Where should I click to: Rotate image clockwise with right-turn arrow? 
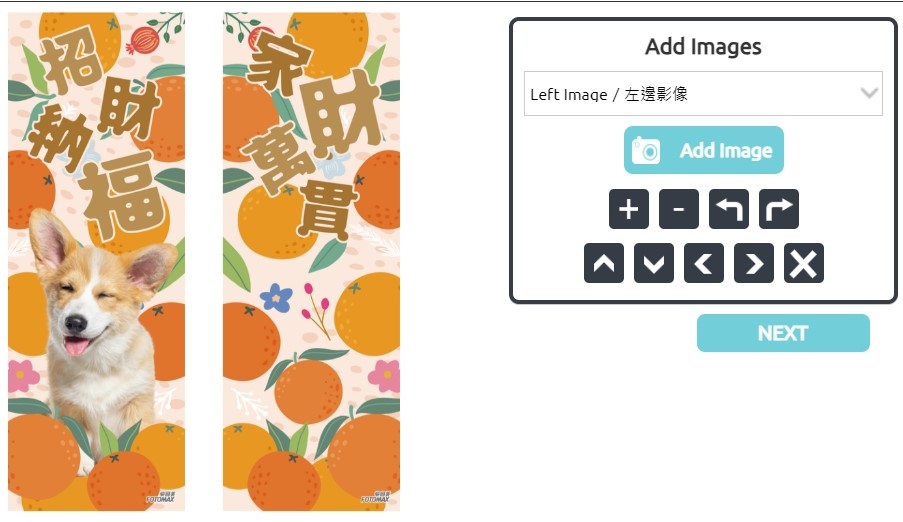[x=779, y=209]
